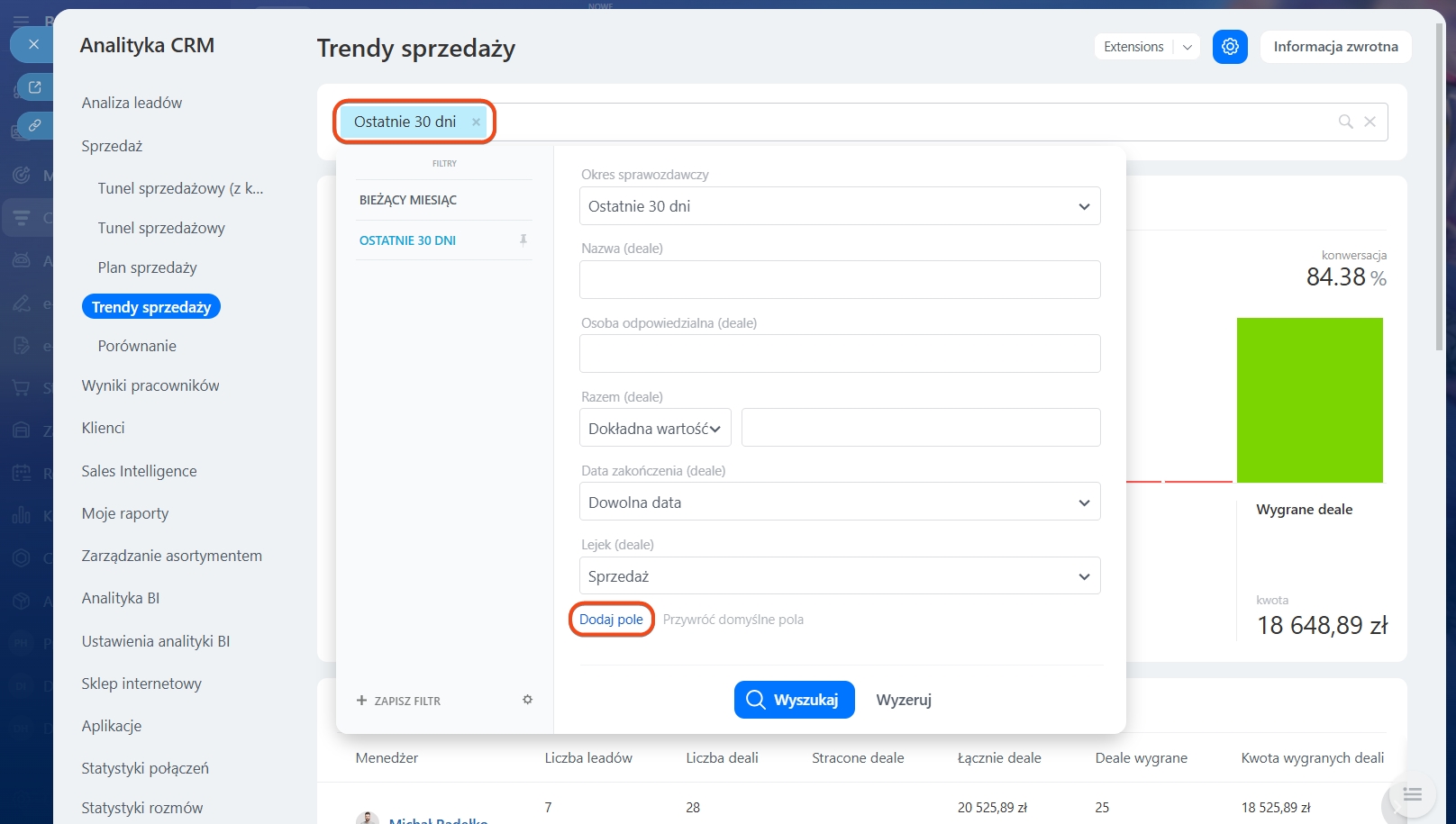
Task: Remove the 'Ostatnie 30 dni' filter chip
Action: tap(476, 122)
